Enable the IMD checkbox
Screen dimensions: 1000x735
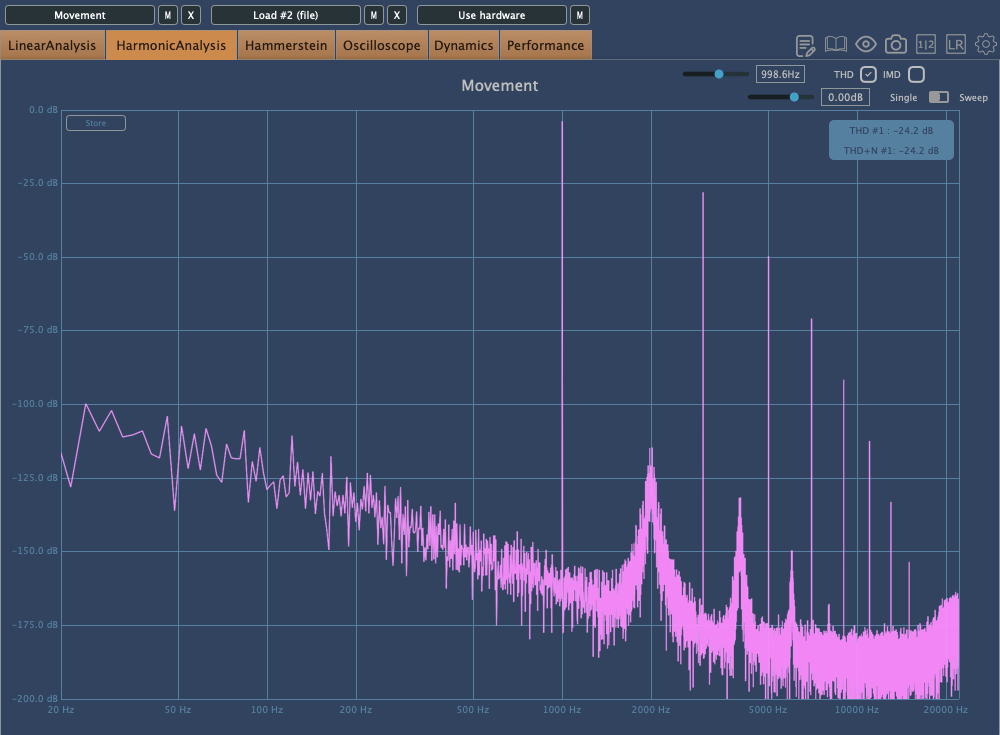pyautogui.click(x=916, y=74)
